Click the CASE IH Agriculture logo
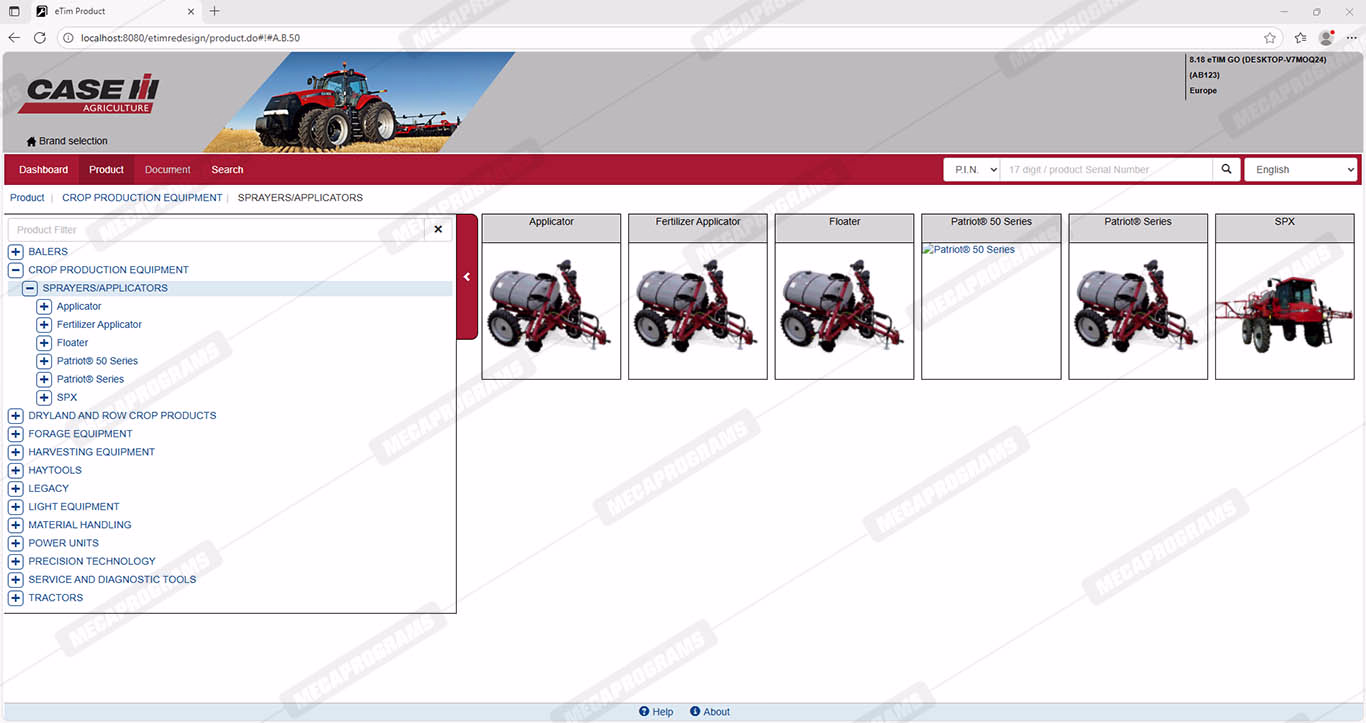The height and width of the screenshot is (723, 1366). [93, 94]
